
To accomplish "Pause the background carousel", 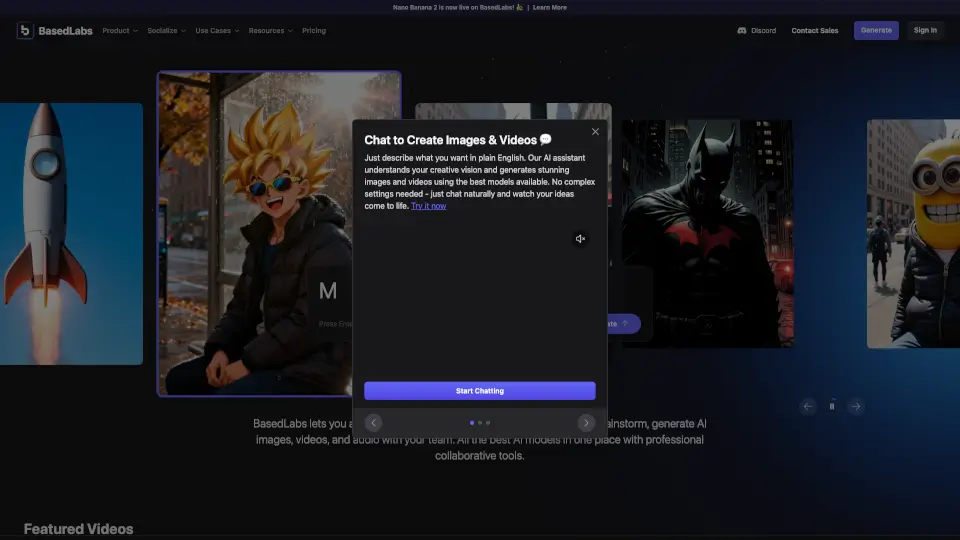I will point(831,406).
